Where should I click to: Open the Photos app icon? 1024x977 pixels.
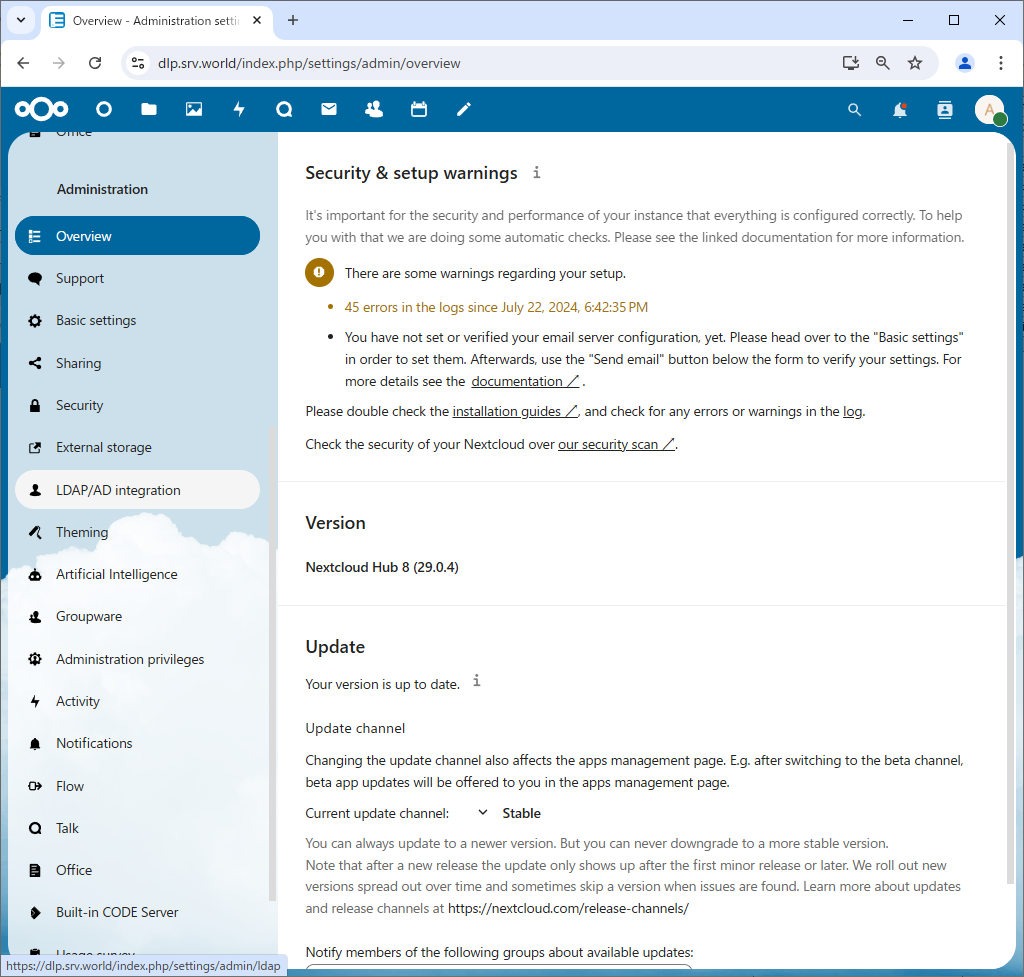(194, 109)
